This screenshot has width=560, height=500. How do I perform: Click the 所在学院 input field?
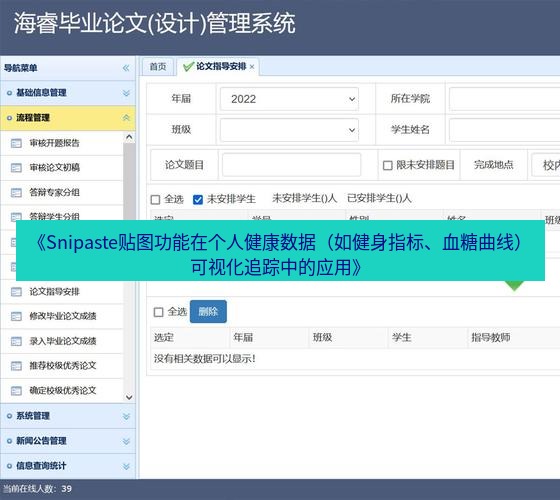[505, 99]
